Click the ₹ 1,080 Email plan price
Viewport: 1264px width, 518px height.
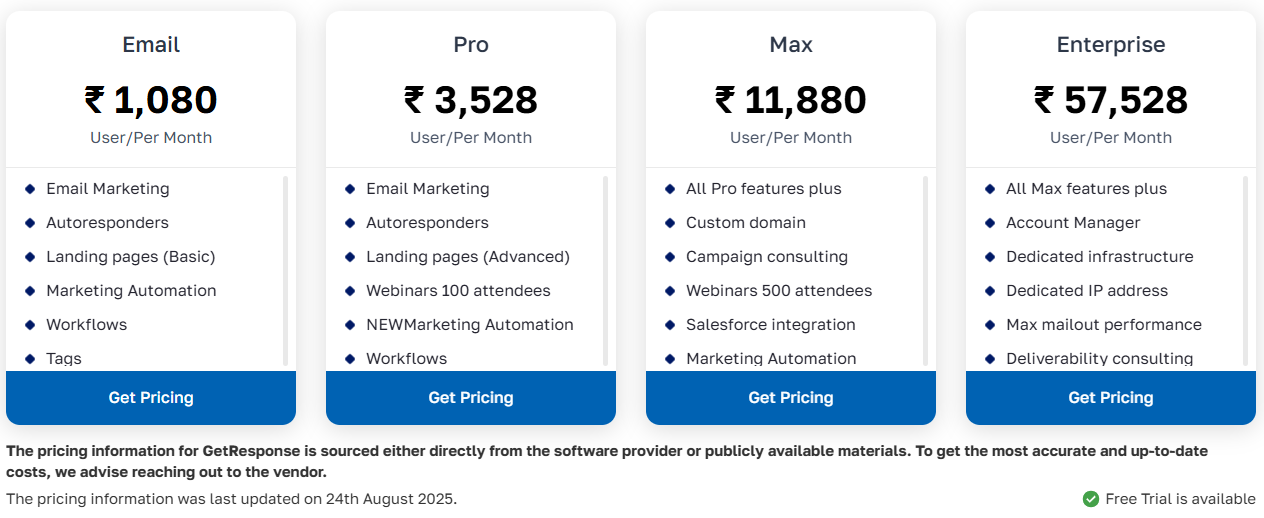click(x=151, y=100)
